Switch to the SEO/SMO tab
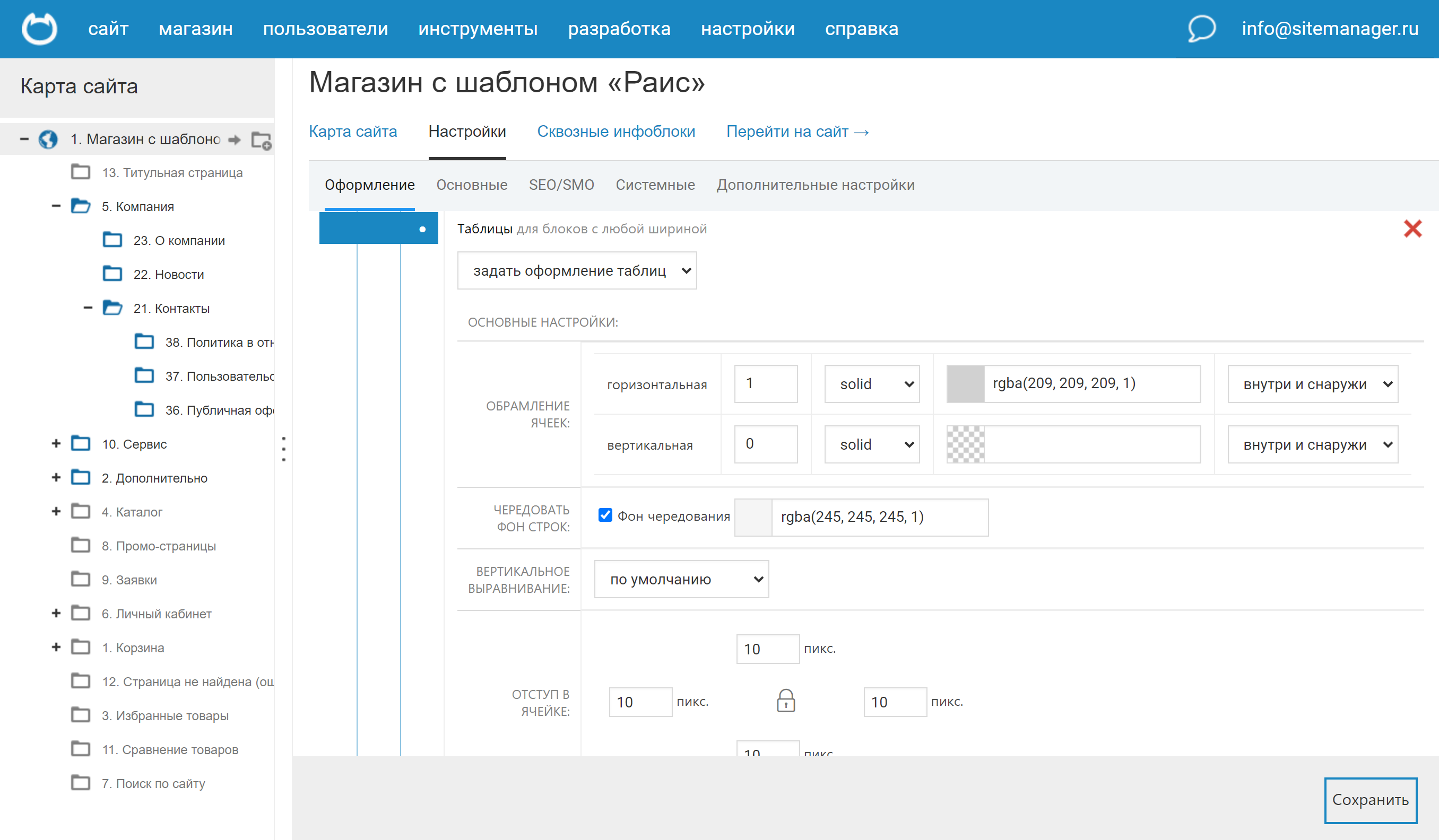 coord(561,185)
